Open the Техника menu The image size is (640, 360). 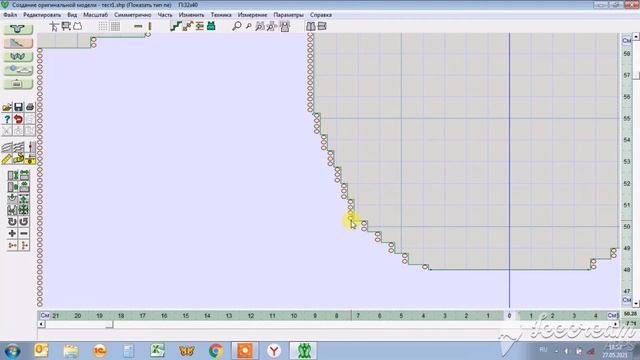coord(221,15)
